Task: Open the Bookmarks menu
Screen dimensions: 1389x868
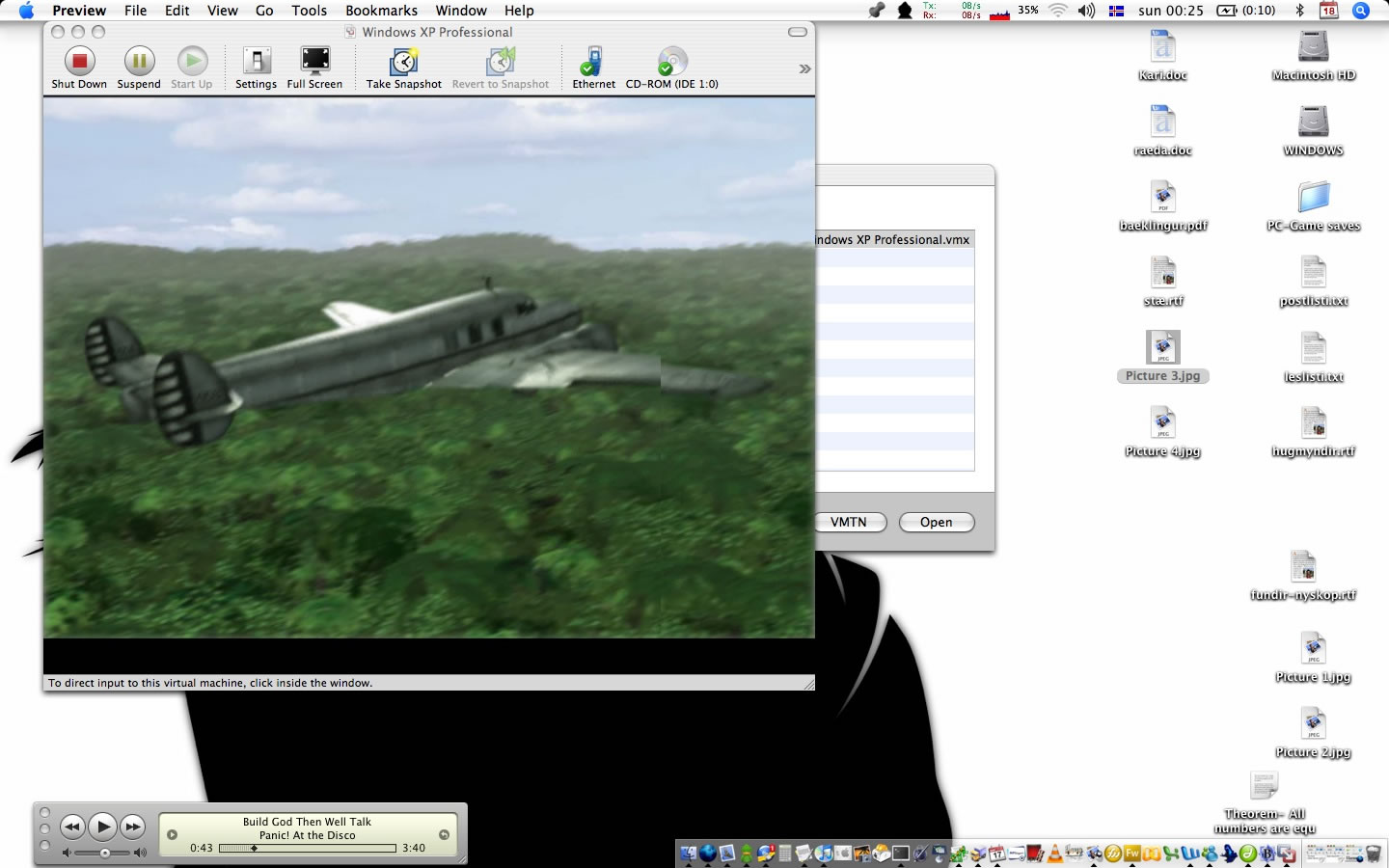Action: pos(382,11)
